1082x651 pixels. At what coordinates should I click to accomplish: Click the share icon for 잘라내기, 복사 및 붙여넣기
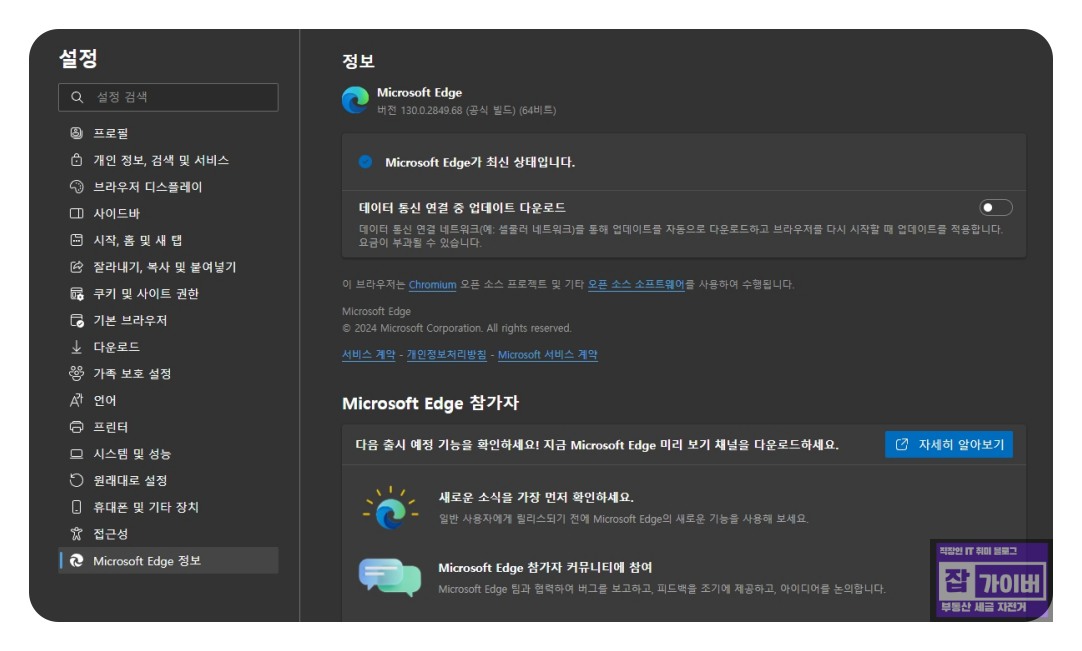point(77,266)
